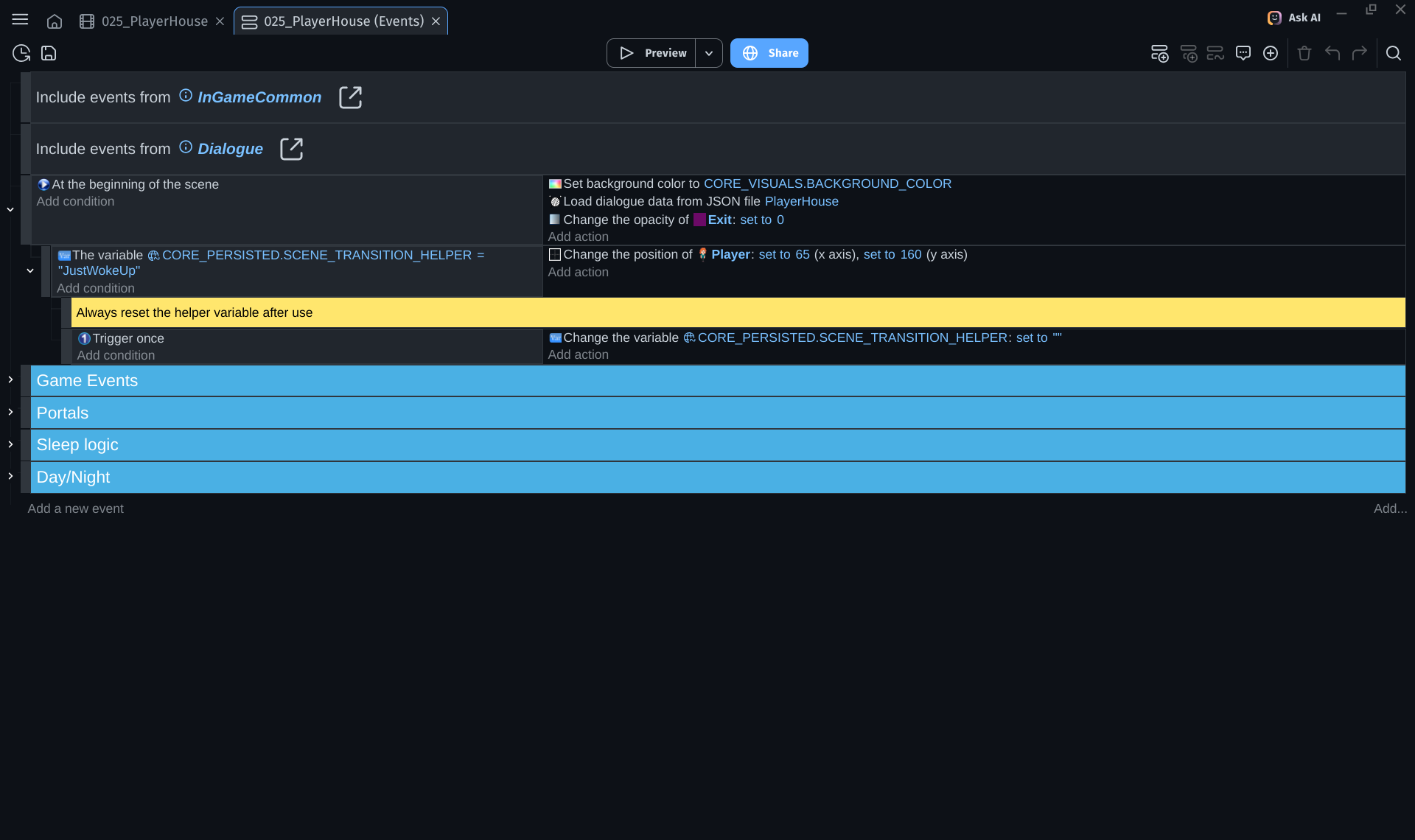Edit the x axis value 65

tap(802, 254)
